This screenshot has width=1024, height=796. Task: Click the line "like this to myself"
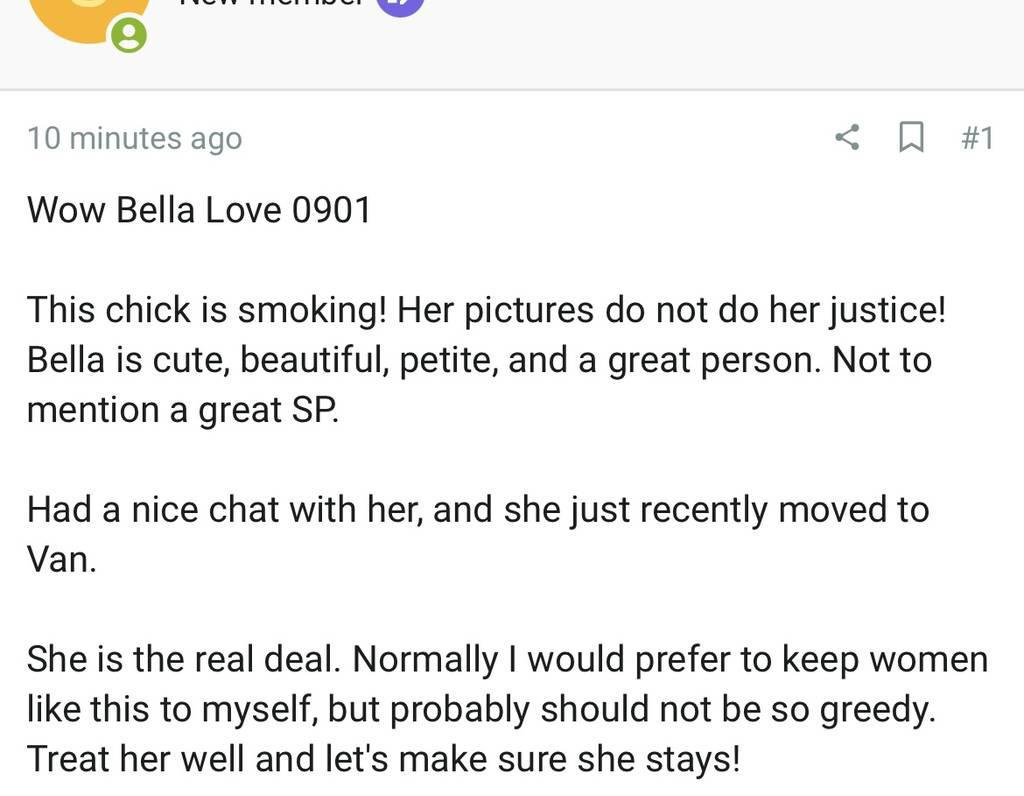pos(481,709)
